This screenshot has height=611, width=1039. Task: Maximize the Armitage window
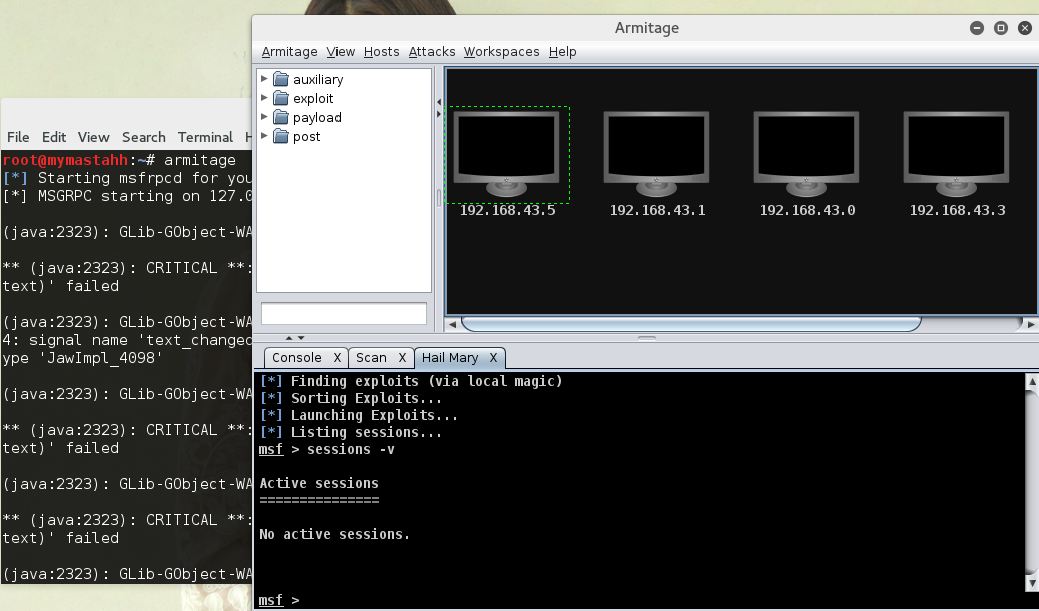click(x=1001, y=28)
